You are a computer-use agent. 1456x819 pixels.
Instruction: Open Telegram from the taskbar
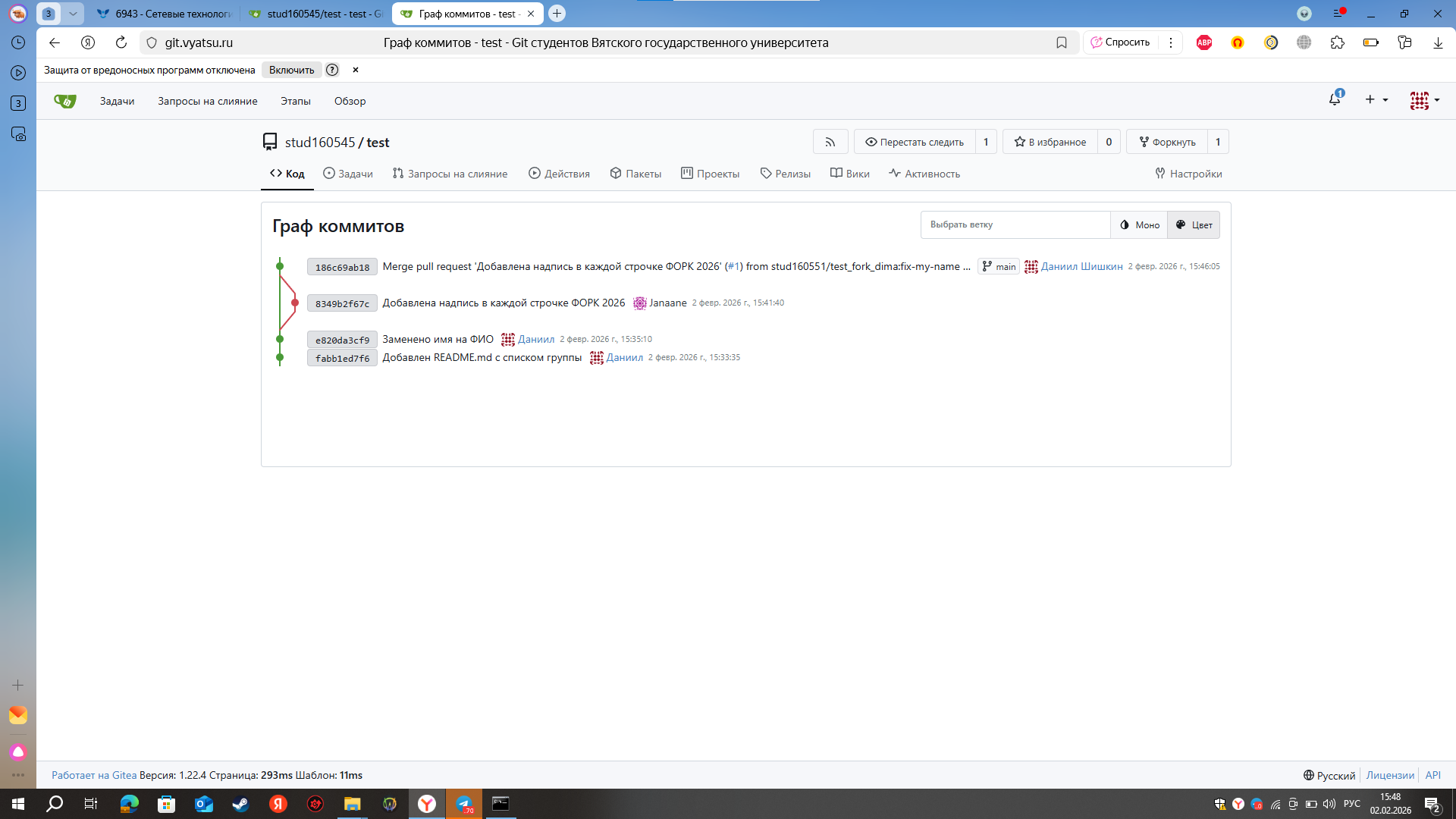coord(464,804)
